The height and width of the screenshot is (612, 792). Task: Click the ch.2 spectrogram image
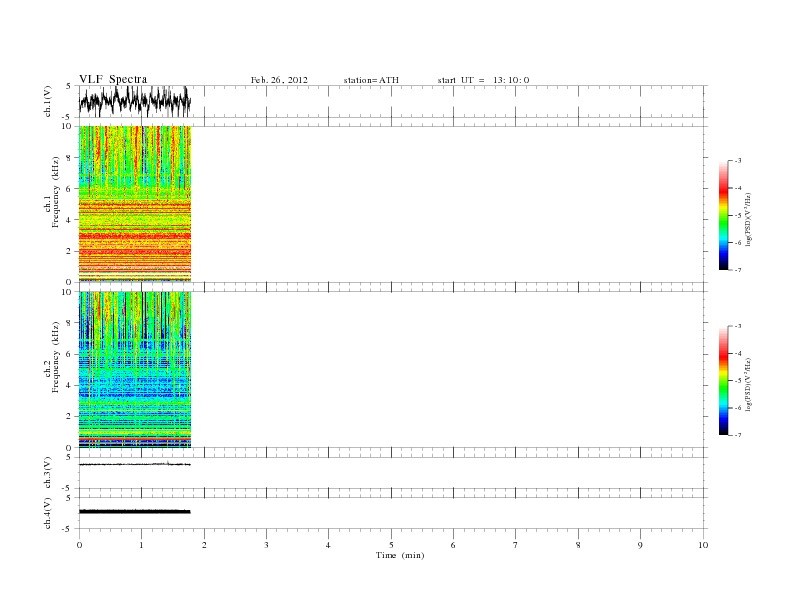pos(135,370)
